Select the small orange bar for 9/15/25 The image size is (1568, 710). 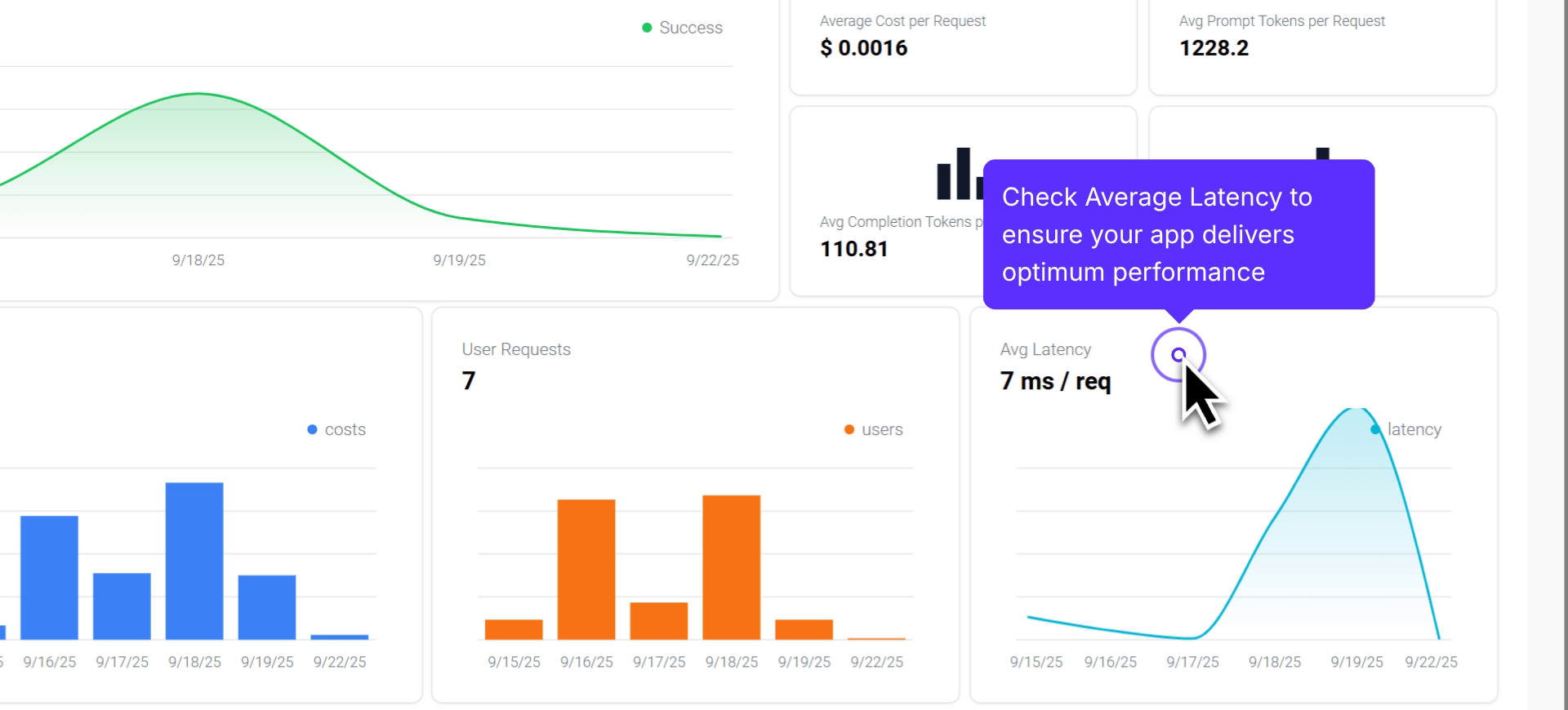point(514,629)
